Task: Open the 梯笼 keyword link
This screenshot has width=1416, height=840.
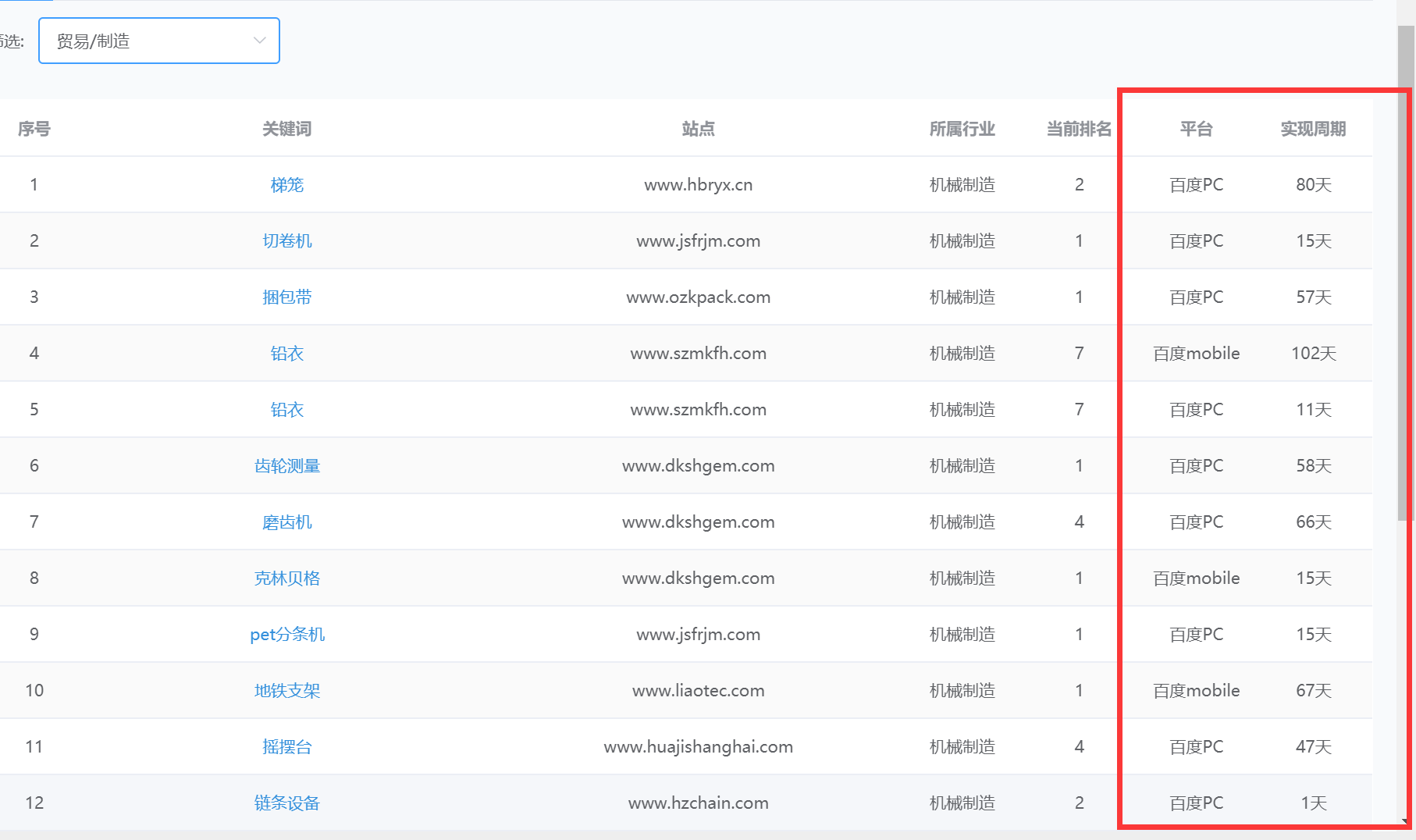Action: click(x=286, y=185)
